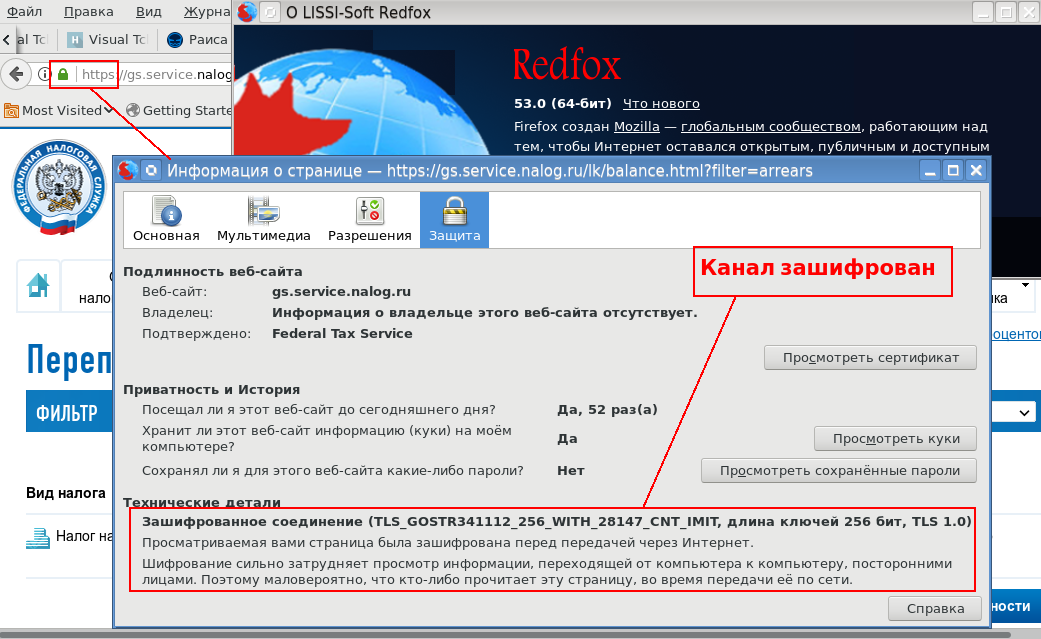The width and height of the screenshot is (1041, 639).
Task: Click second titlebar icon in About window
Action: 270,13
